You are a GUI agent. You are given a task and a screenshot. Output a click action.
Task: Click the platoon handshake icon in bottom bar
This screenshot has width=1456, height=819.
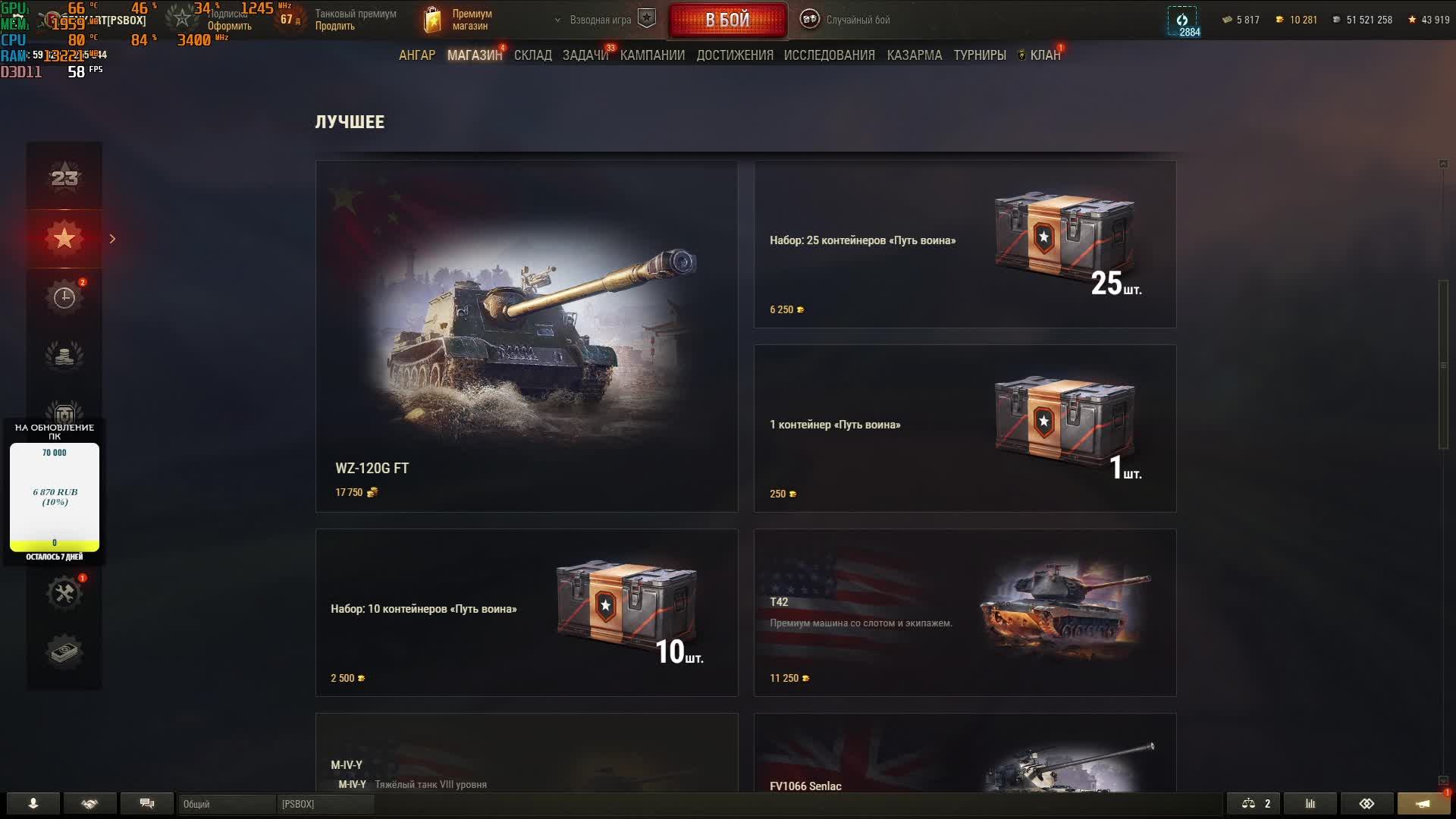click(x=89, y=804)
